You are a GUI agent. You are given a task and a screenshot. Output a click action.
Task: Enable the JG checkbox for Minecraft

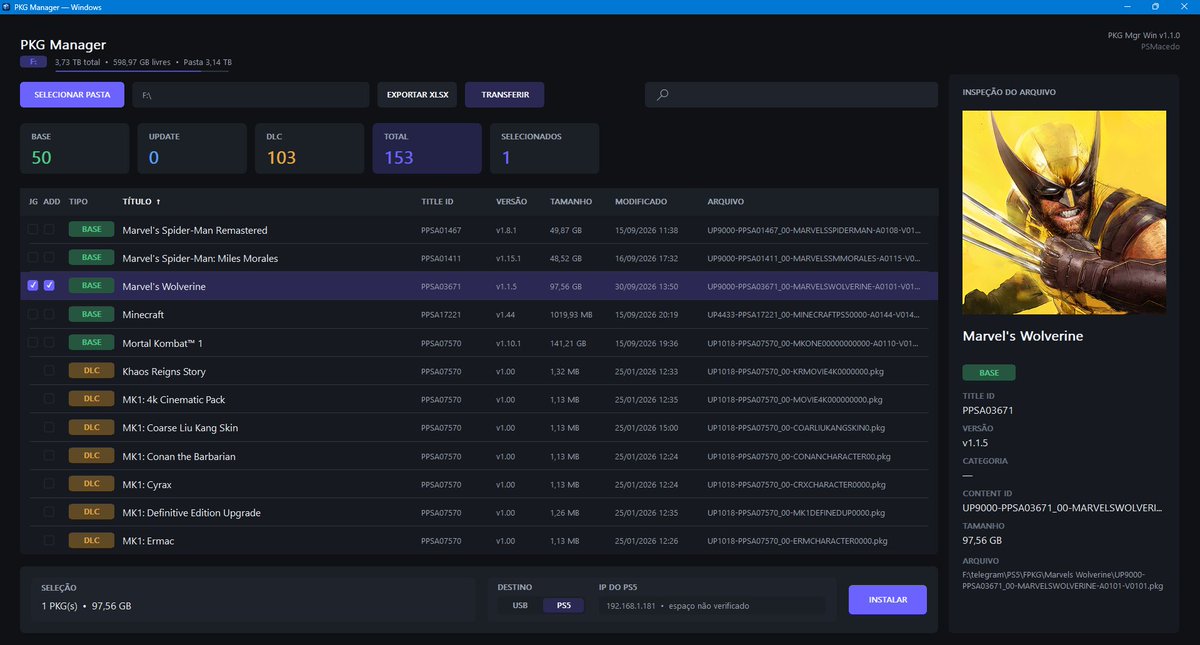[33, 314]
